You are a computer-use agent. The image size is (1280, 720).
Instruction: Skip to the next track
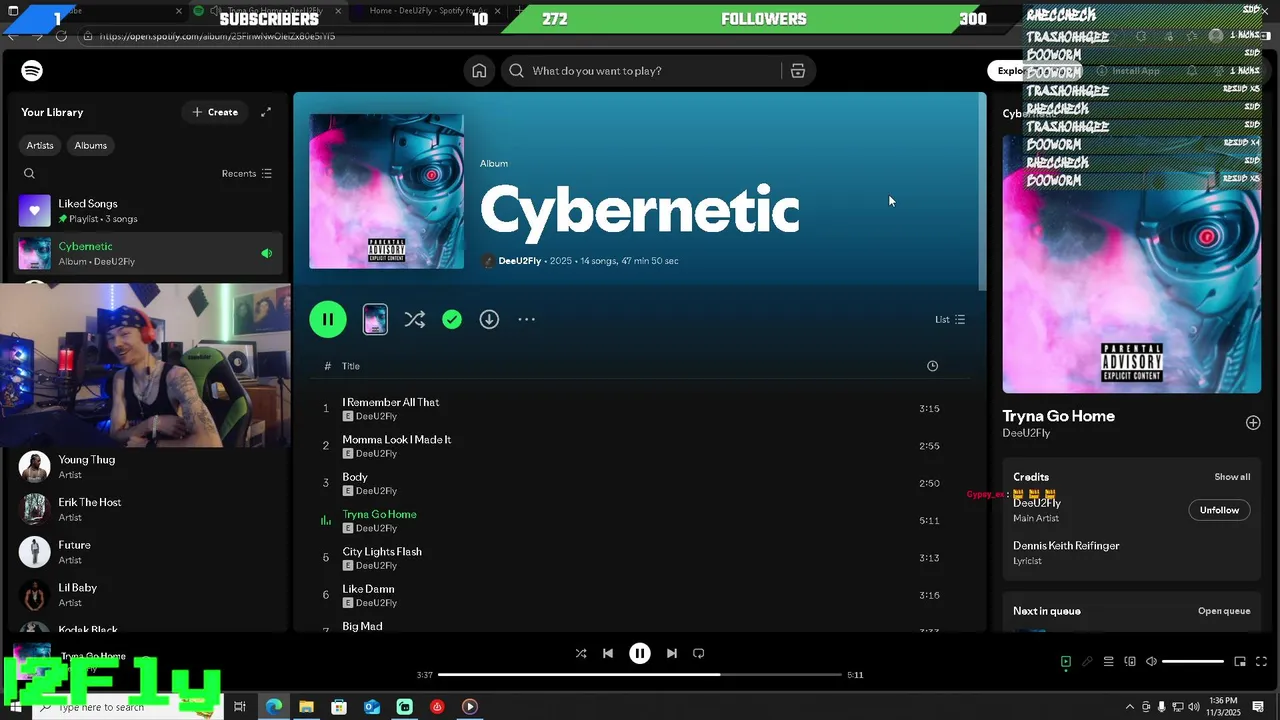[x=672, y=653]
